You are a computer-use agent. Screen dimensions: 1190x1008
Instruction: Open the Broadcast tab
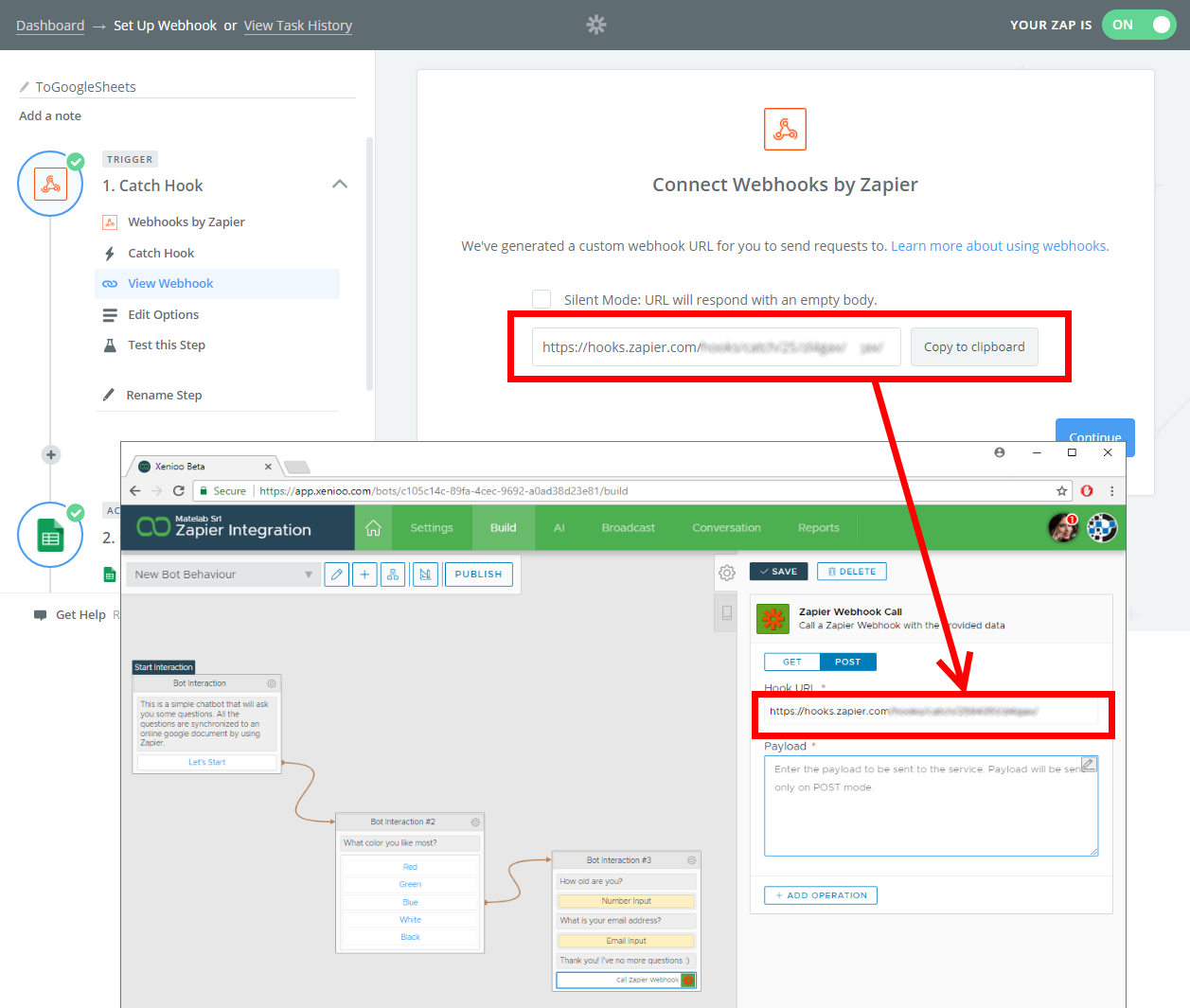coord(629,528)
